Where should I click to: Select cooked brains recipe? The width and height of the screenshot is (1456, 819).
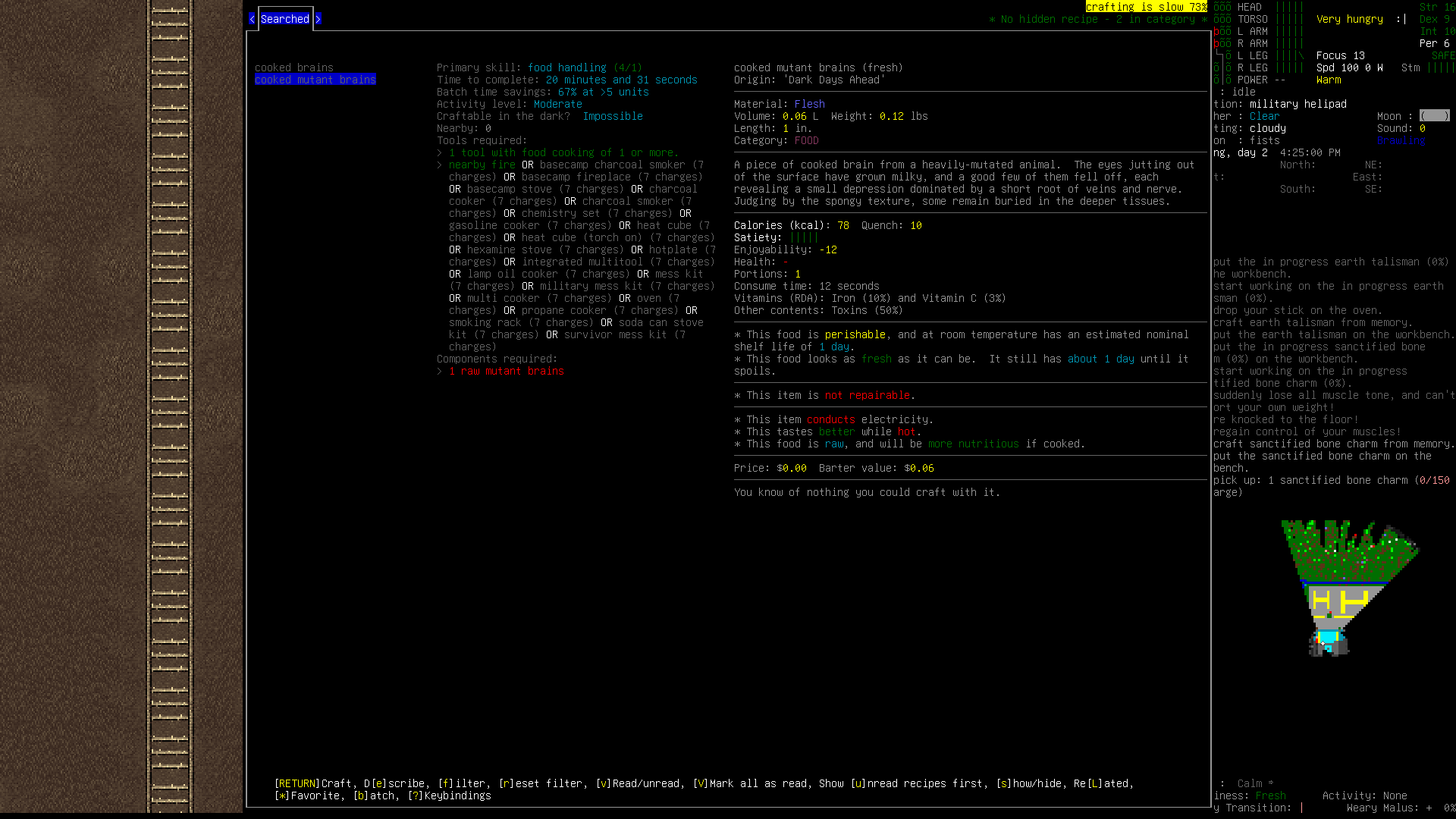coord(293,67)
